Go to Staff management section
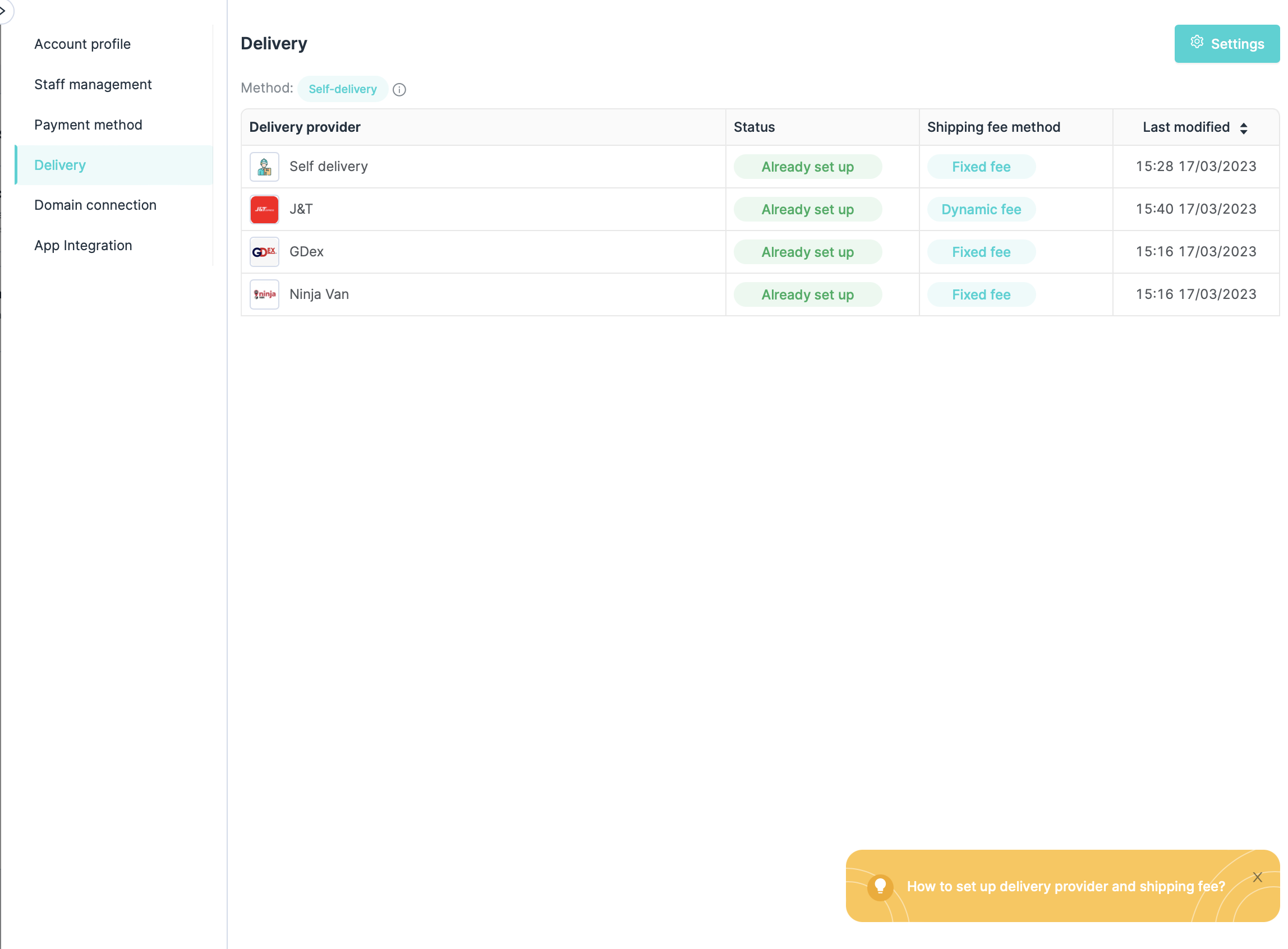 93,85
